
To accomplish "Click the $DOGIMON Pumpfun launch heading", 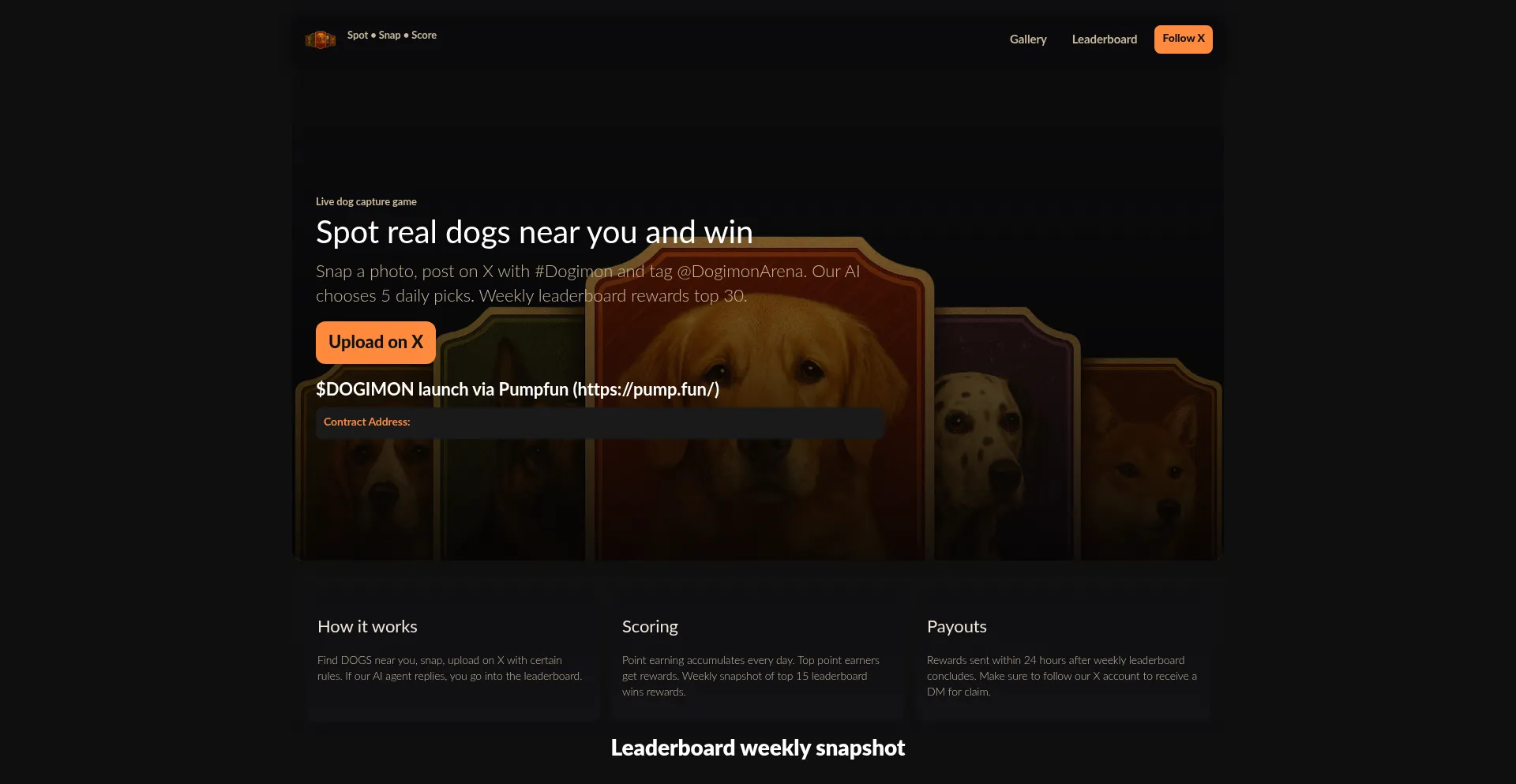I will tap(517, 389).
